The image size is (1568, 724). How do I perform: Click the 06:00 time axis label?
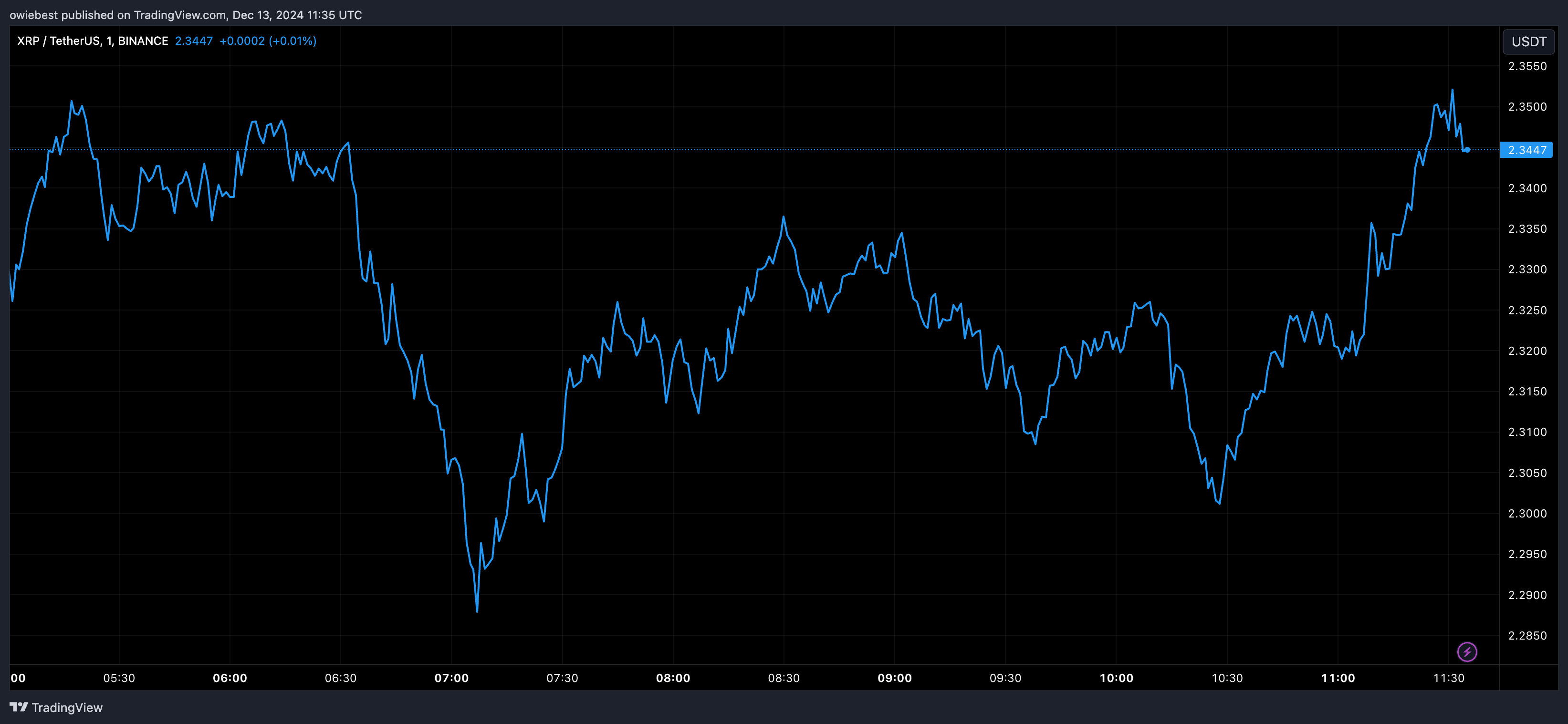230,678
